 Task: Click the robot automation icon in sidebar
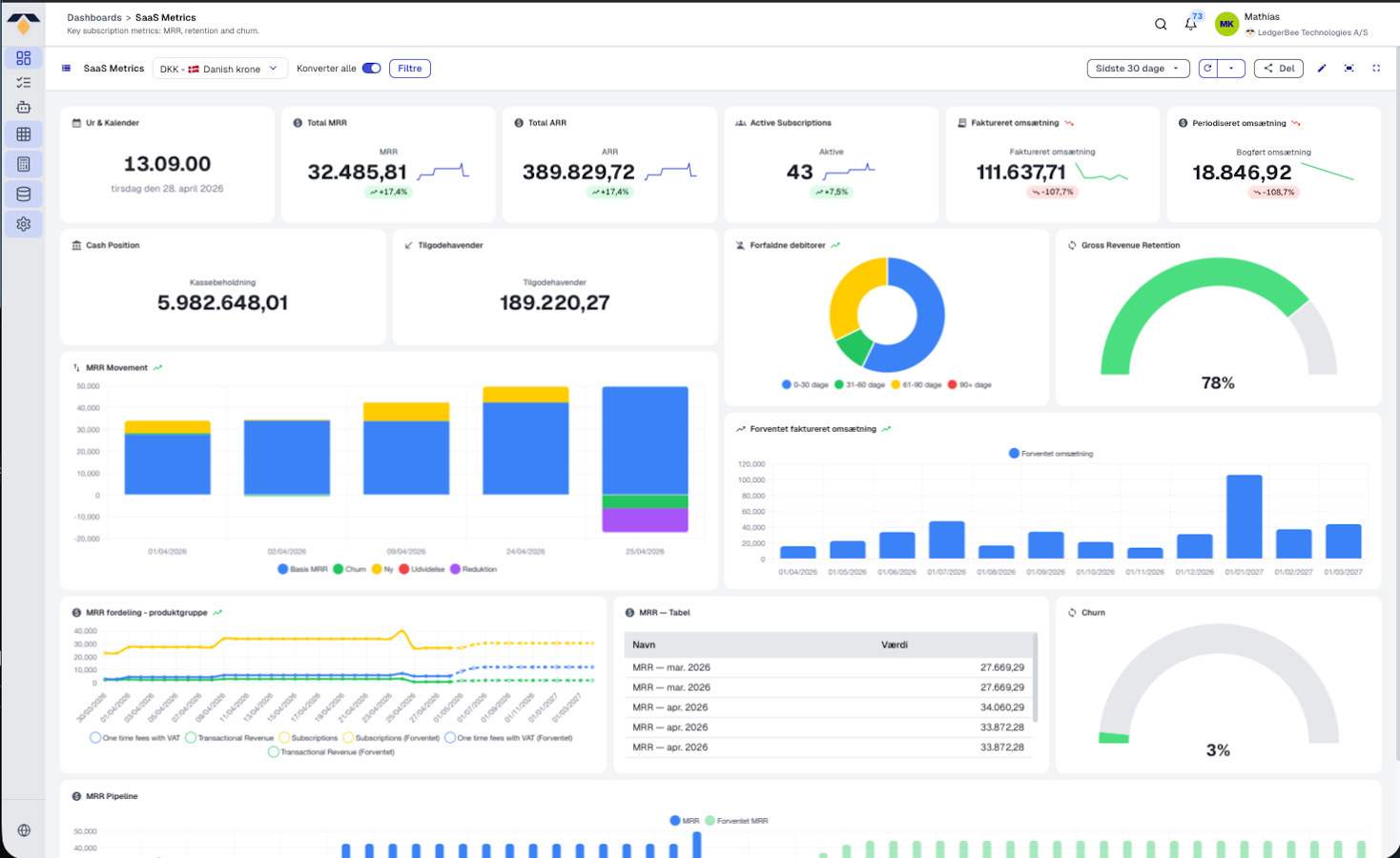click(x=24, y=108)
